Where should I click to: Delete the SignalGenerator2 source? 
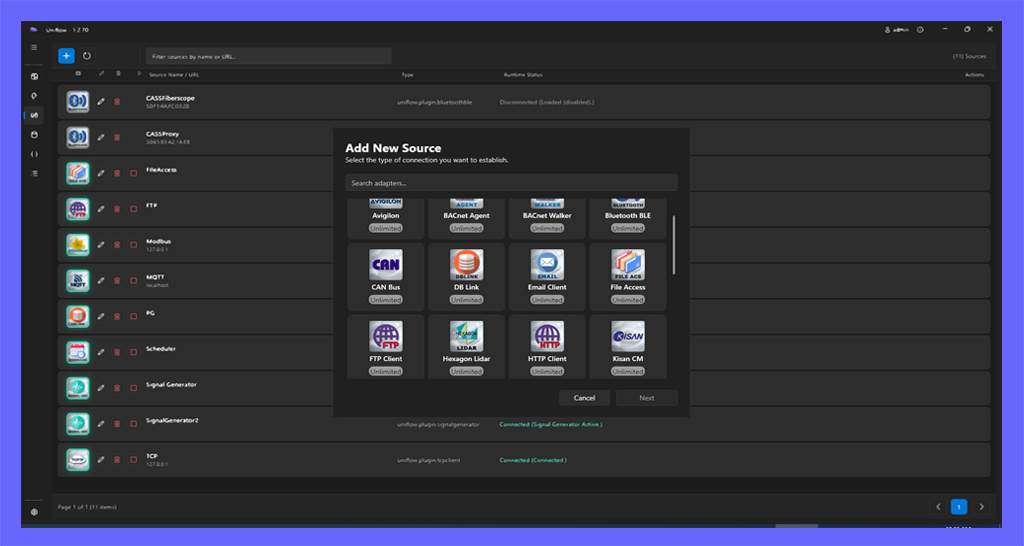click(x=117, y=424)
